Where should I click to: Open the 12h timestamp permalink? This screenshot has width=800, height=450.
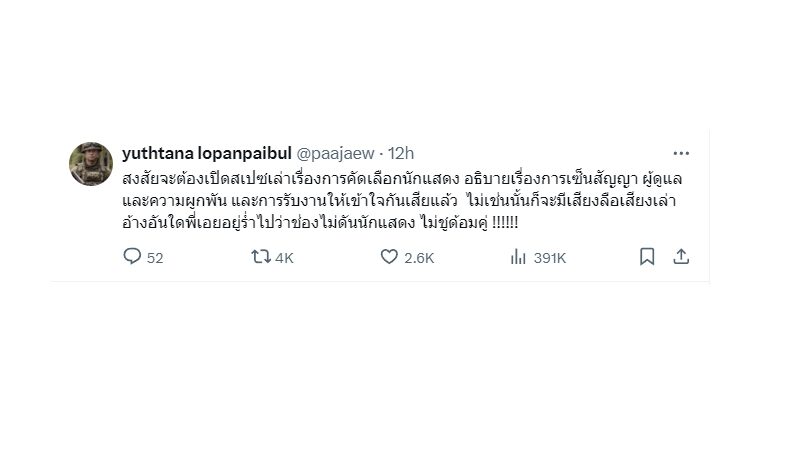click(x=401, y=153)
